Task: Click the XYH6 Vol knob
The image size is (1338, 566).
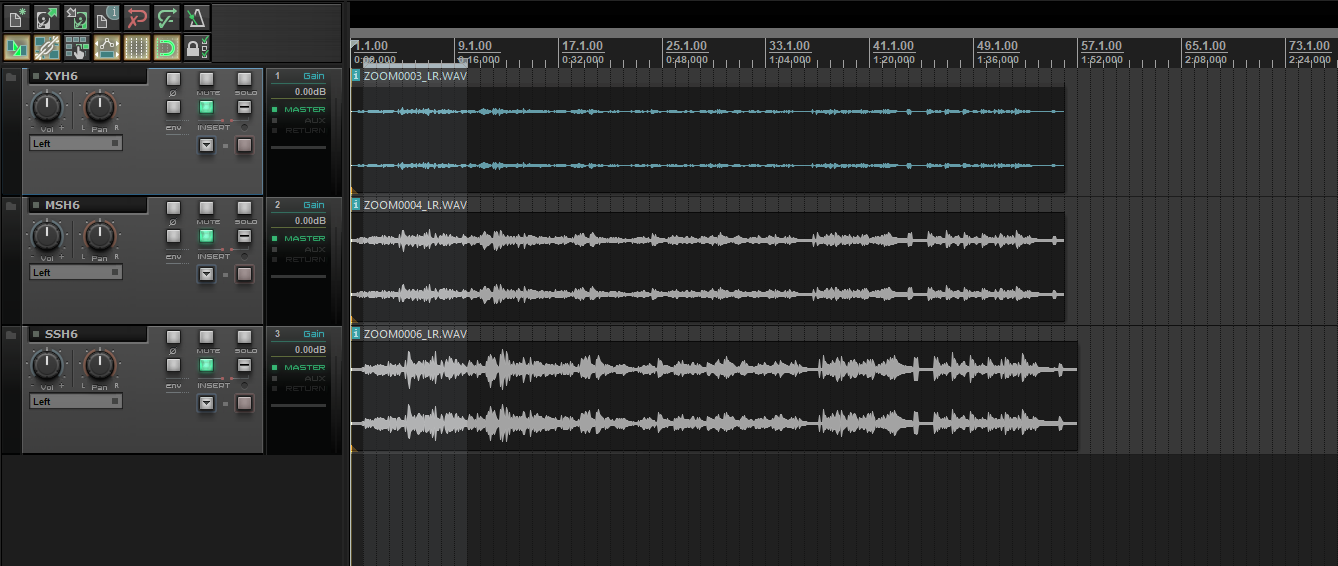Action: (x=46, y=107)
